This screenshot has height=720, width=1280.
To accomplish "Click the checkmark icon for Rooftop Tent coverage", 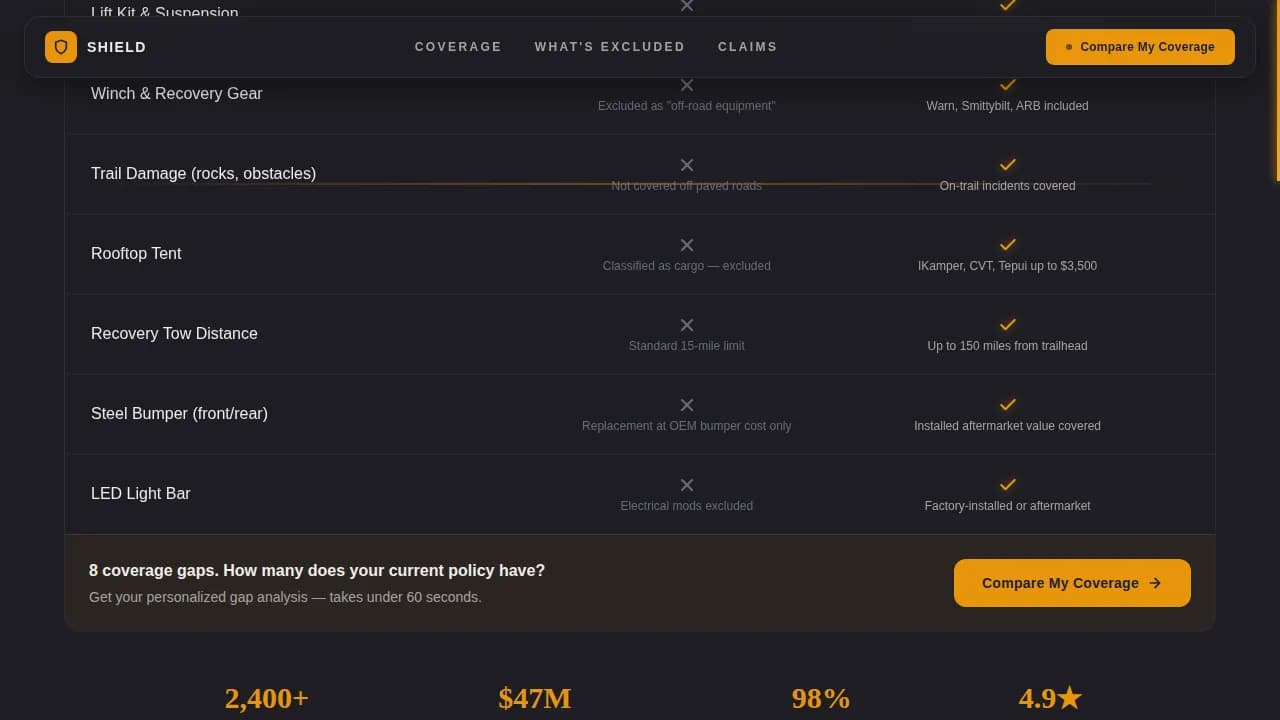I will click(x=1007, y=245).
